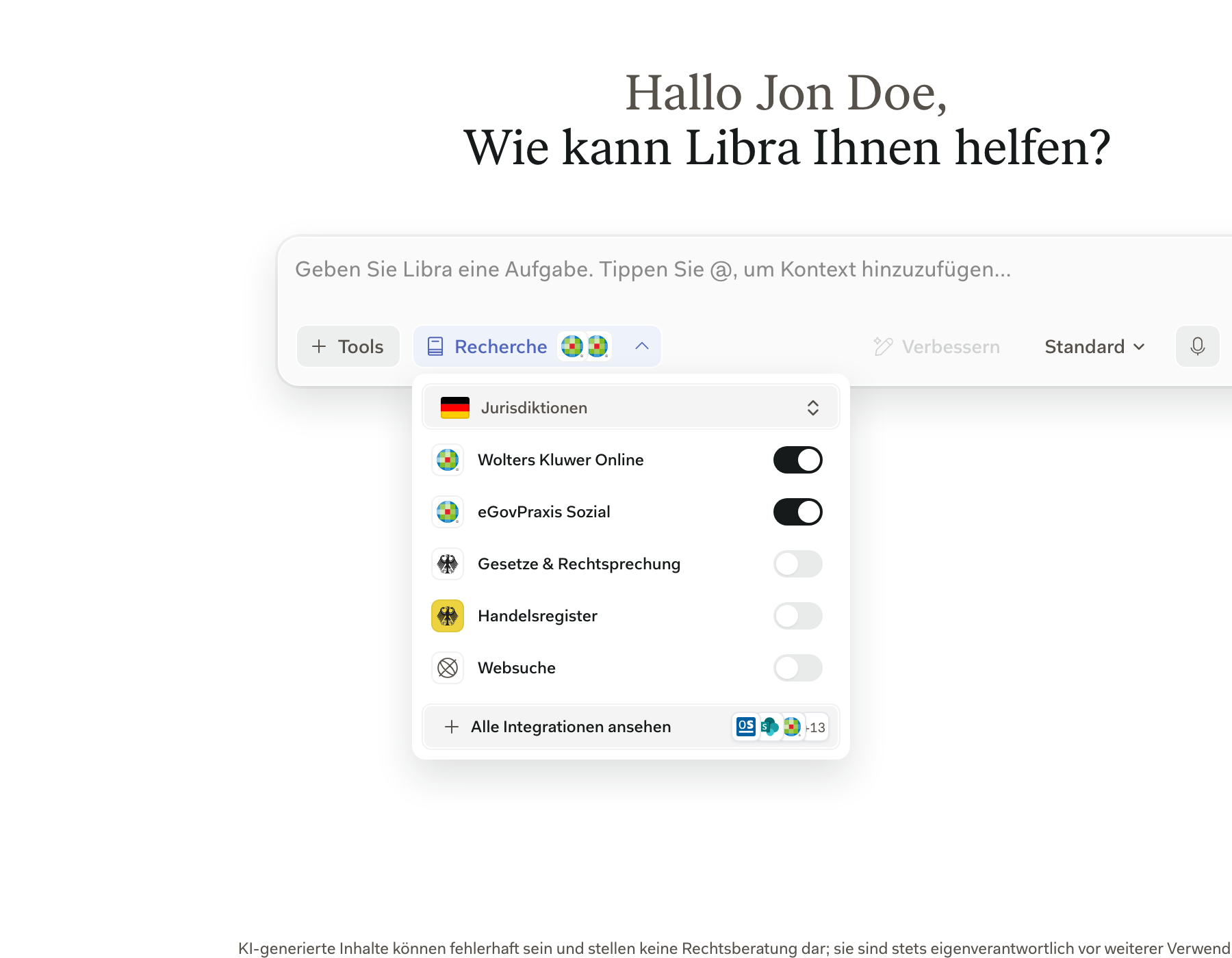1232x958 pixels.
Task: Click the eGovPraxis Sozial label text
Action: [x=544, y=512]
